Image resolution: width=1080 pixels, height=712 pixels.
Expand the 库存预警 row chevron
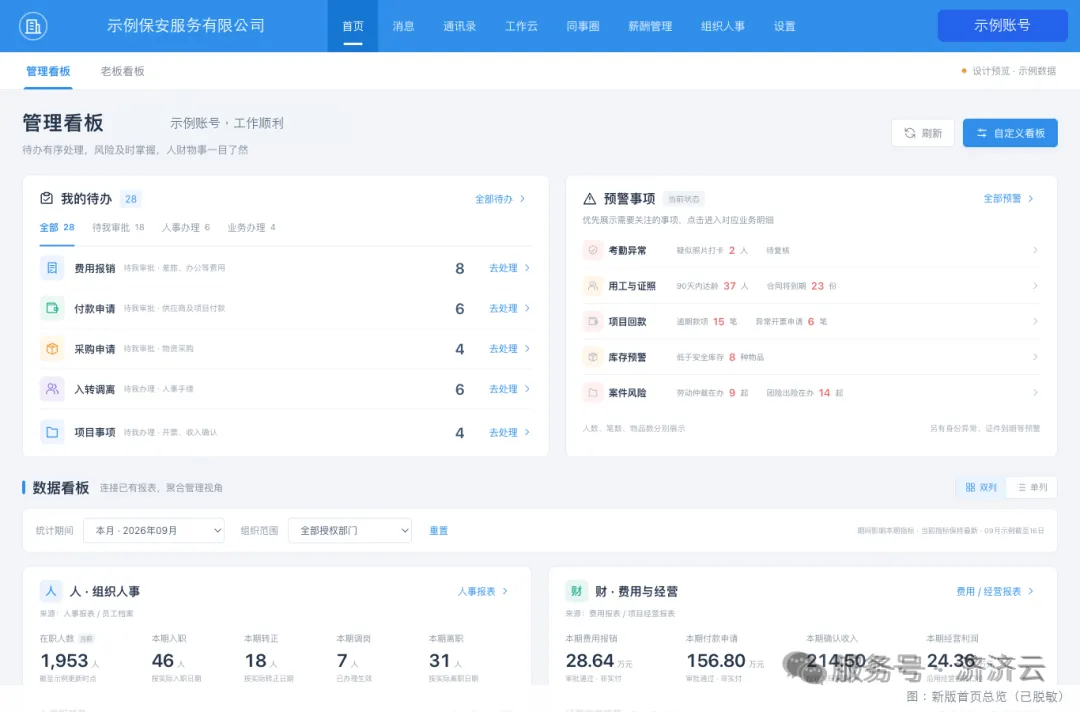point(1035,357)
